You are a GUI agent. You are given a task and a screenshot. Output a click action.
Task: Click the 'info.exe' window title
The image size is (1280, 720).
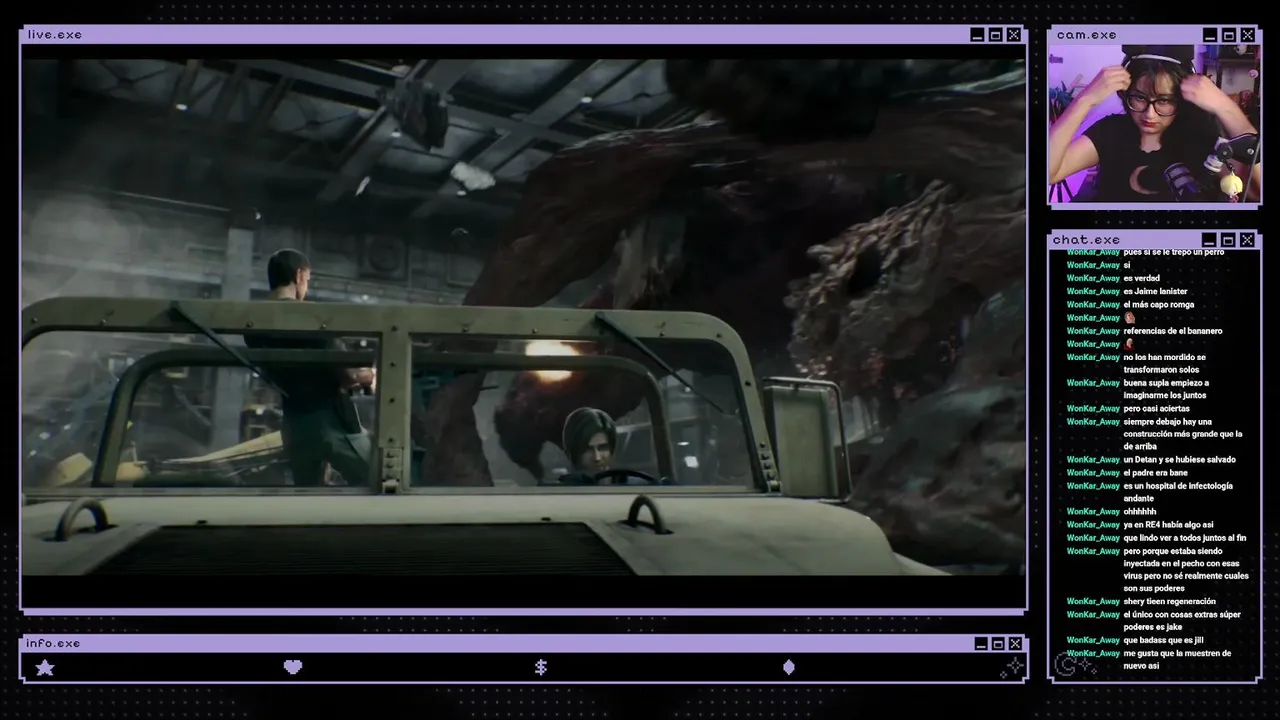[x=53, y=644]
